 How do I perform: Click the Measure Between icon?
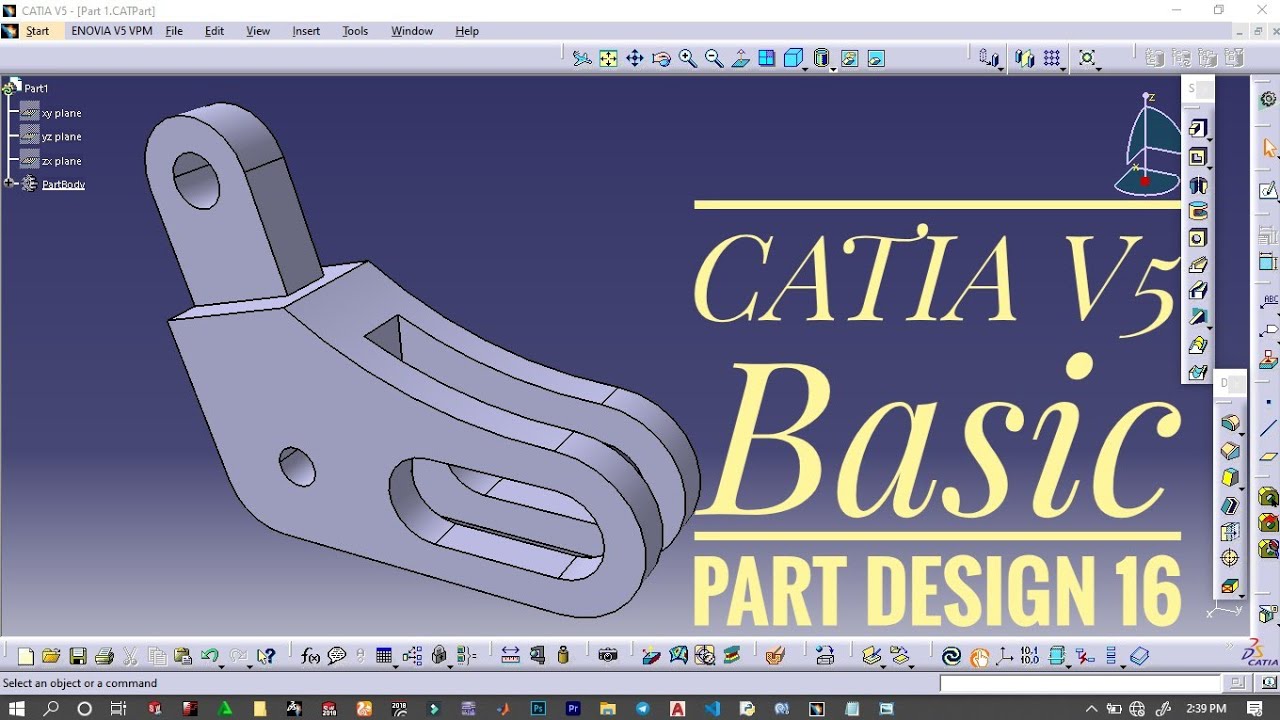click(x=510, y=656)
